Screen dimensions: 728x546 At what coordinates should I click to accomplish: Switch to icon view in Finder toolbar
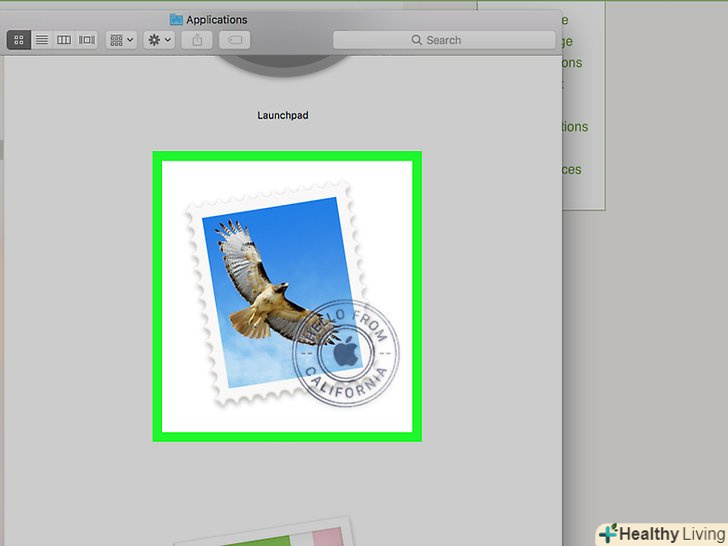point(19,40)
